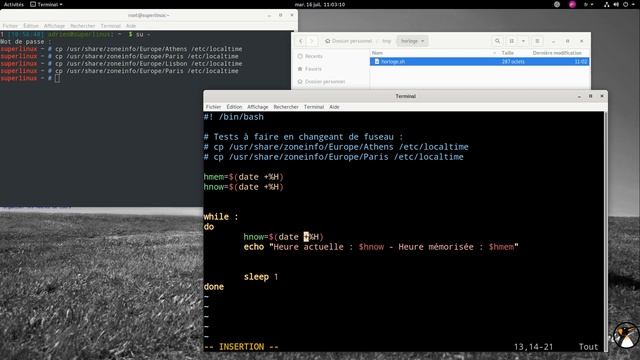Click the 'done' line in vim
Screen dimensions: 640x360
click(213, 287)
